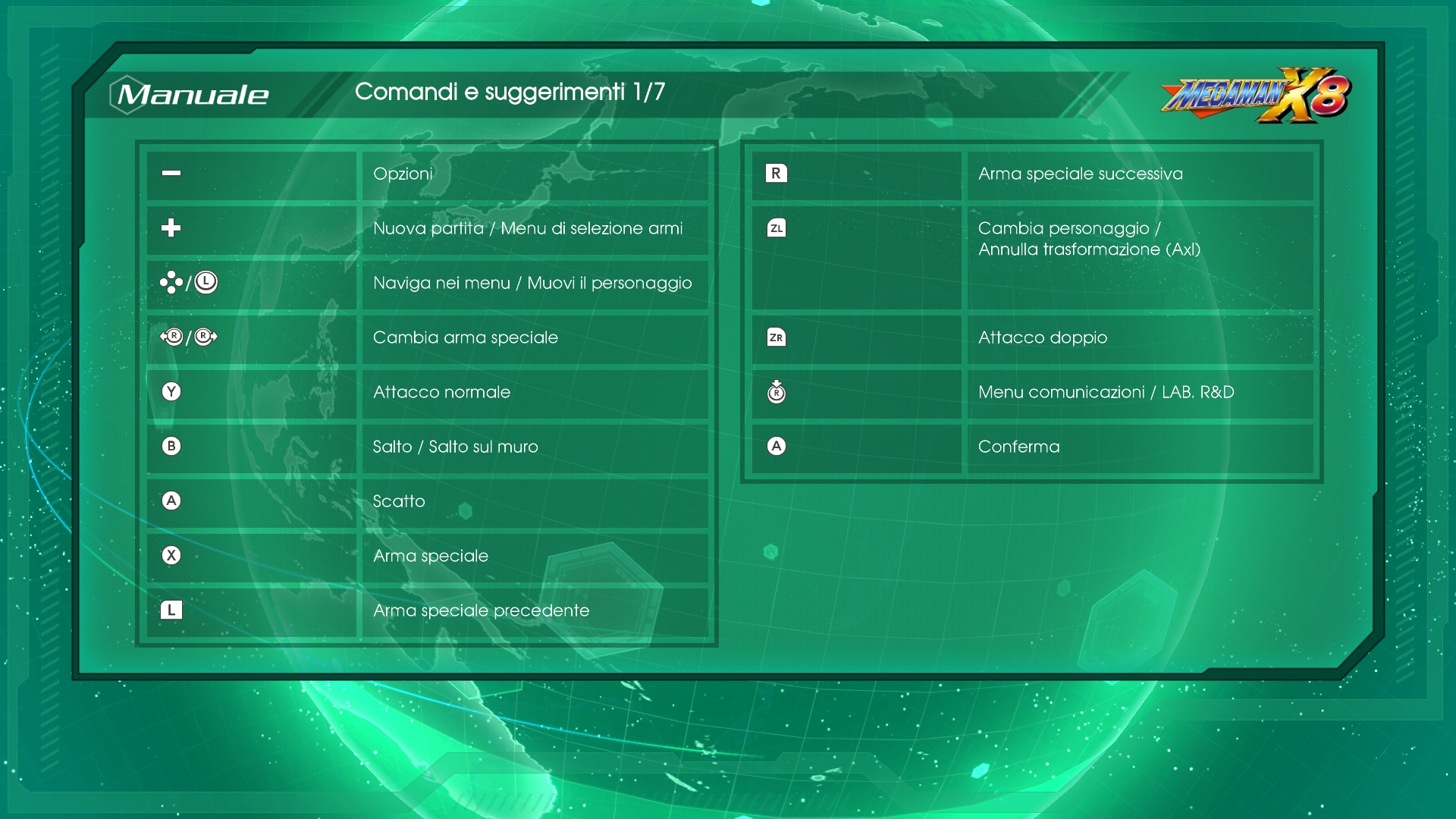This screenshot has width=1456, height=819.
Task: Click the ZR trigger icon
Action: tap(776, 337)
